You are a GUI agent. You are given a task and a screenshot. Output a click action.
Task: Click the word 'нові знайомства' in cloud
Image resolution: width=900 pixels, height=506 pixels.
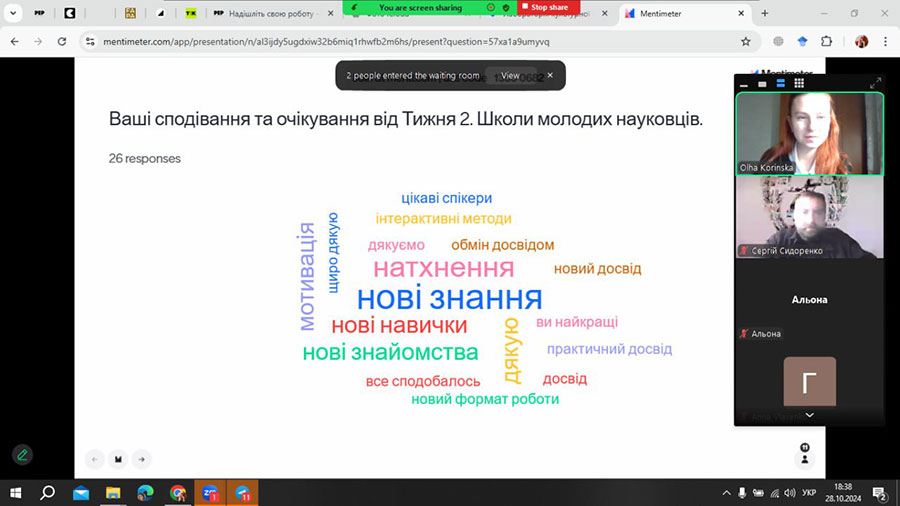[390, 352]
